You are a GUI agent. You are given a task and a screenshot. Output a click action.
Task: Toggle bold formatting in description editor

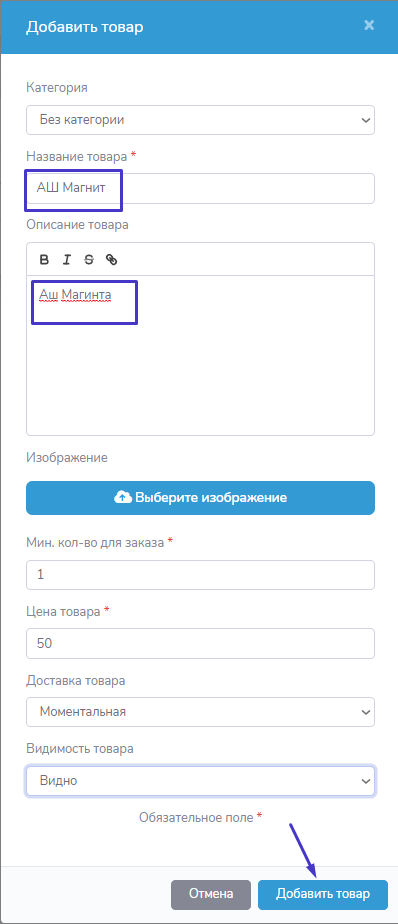click(44, 259)
